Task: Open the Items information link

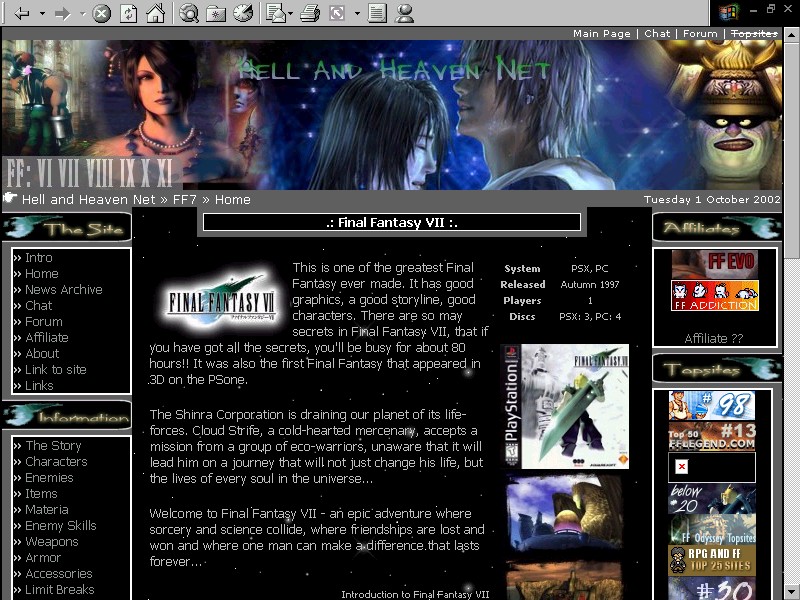Action: (x=41, y=493)
